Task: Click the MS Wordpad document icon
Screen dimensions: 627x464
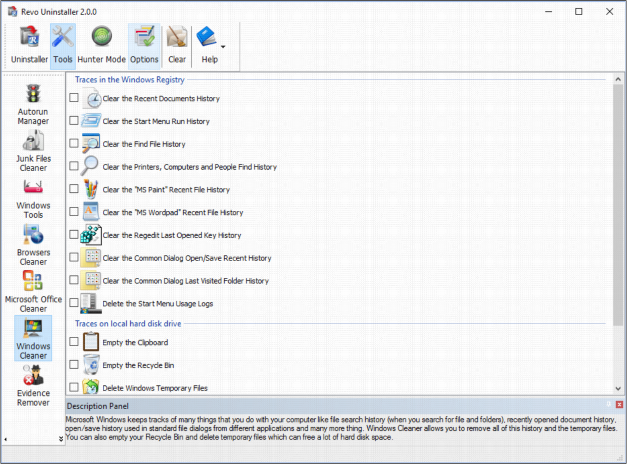Action: pyautogui.click(x=91, y=212)
